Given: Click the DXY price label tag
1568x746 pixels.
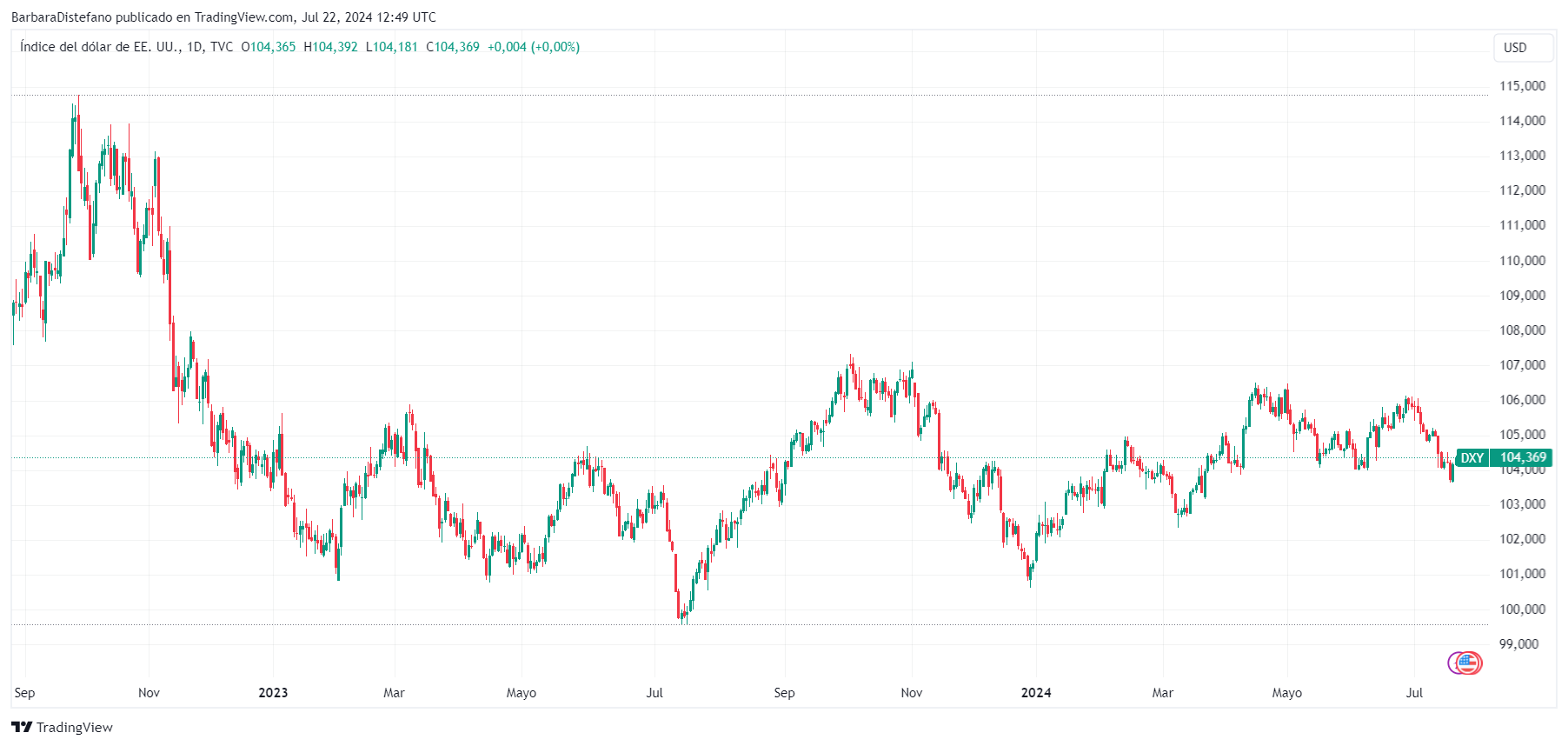Looking at the screenshot, I should 1472,458.
